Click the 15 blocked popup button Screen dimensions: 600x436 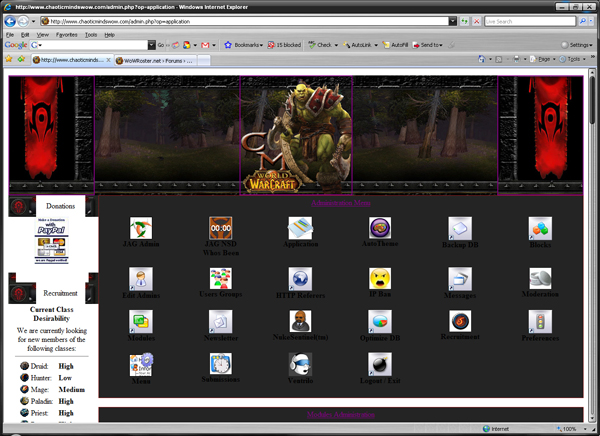[284, 45]
